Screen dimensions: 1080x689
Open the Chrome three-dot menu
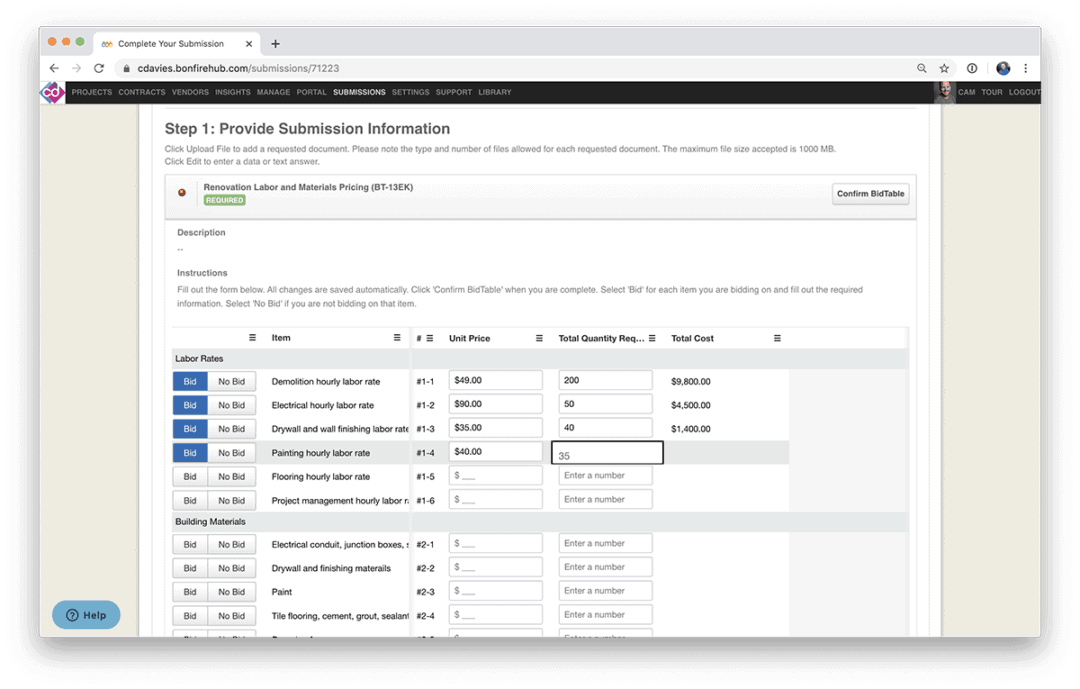pyautogui.click(x=1026, y=69)
